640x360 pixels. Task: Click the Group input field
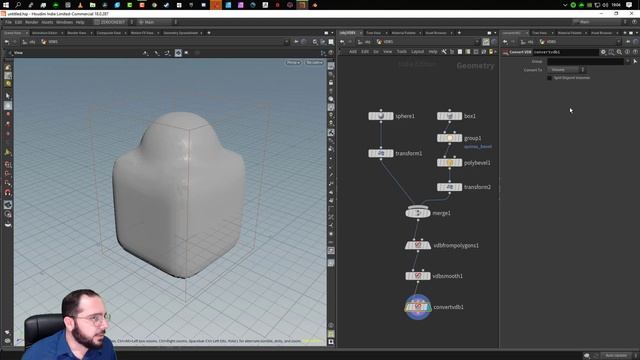tap(585, 61)
